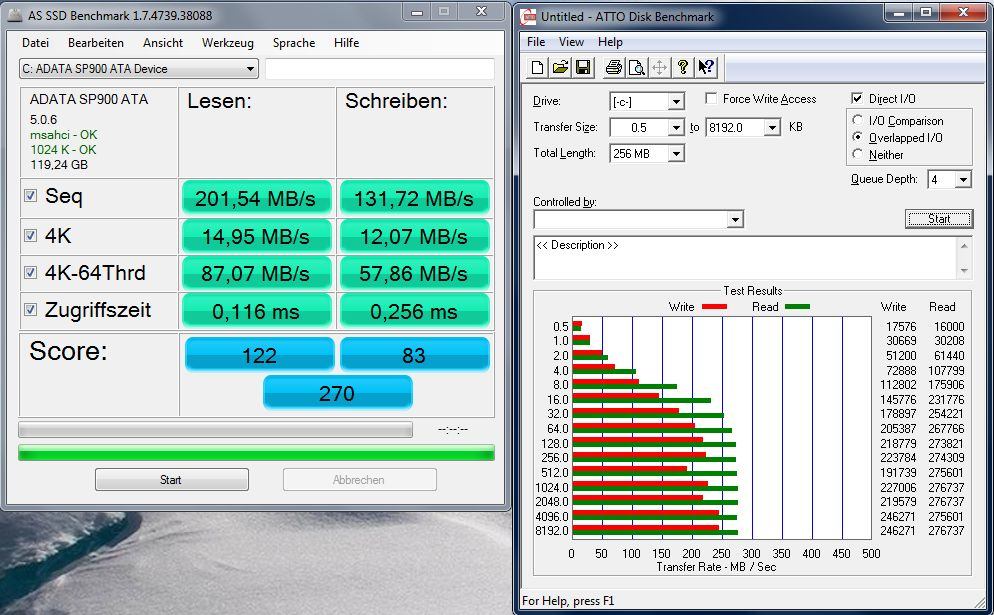
Task: Close the AS SSD Benchmark window
Action: click(481, 11)
